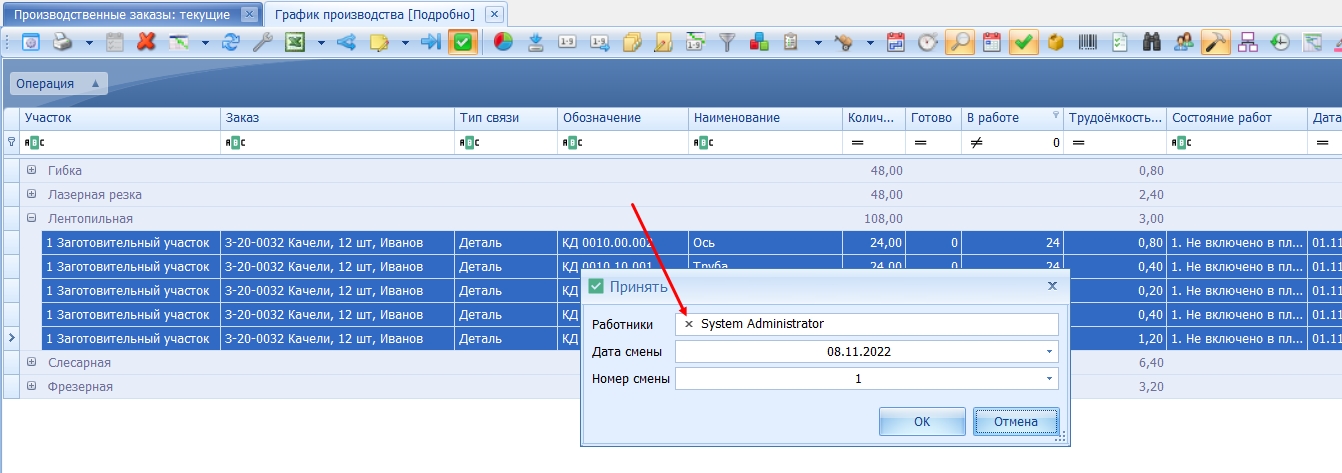Open the Дата смены date dropdown

point(1048,352)
